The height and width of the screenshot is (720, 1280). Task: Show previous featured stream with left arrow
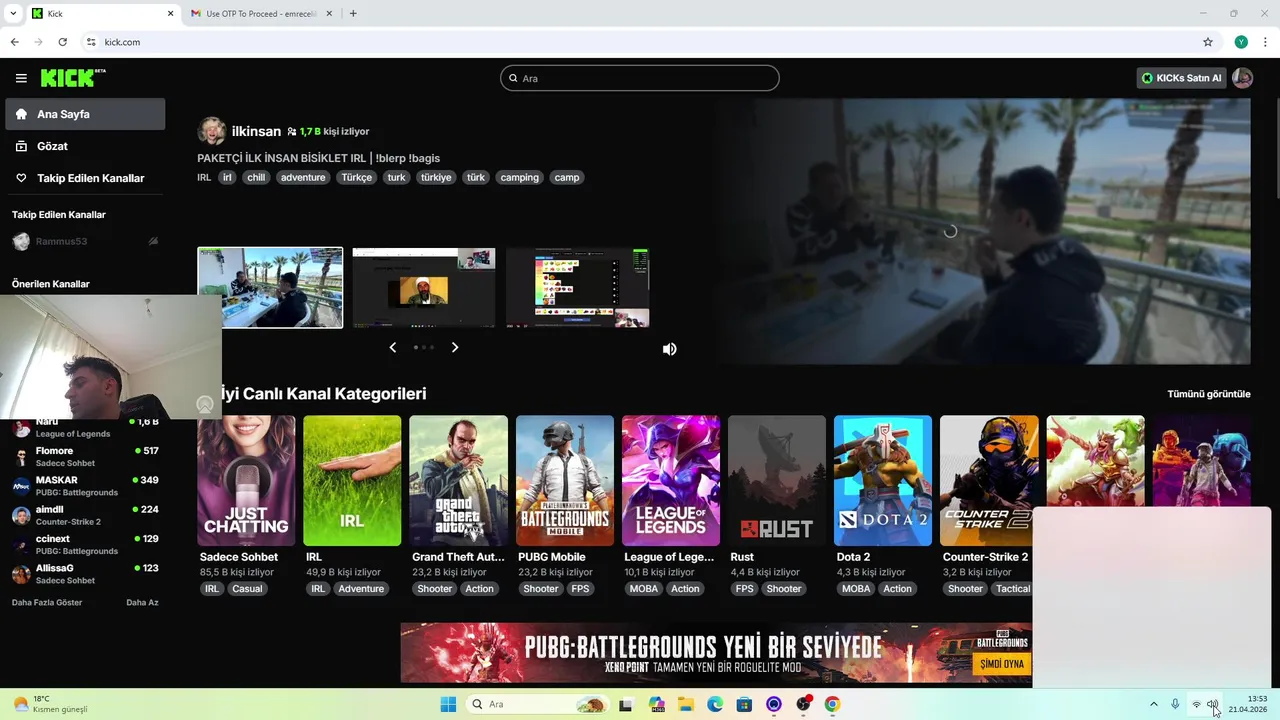392,347
